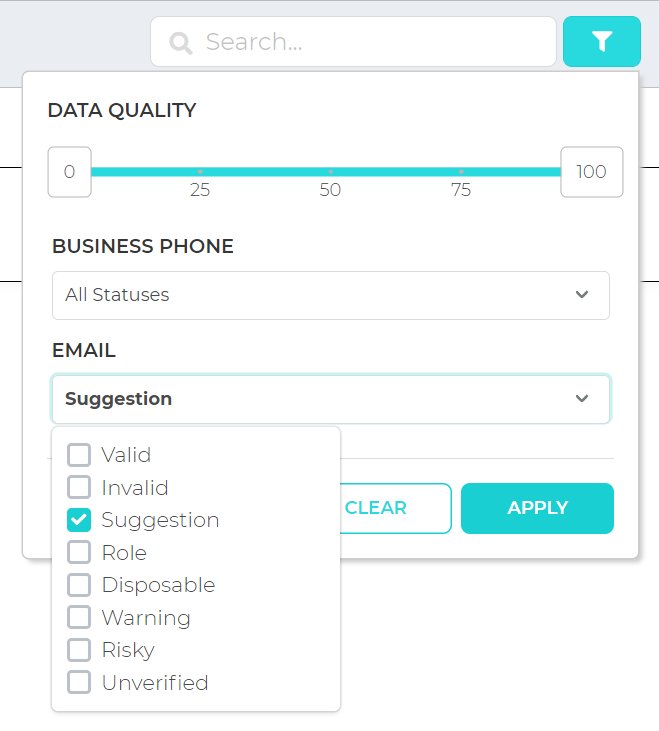Click the Email dropdown chevron arrow
This screenshot has height=731, width=659.
[582, 399]
